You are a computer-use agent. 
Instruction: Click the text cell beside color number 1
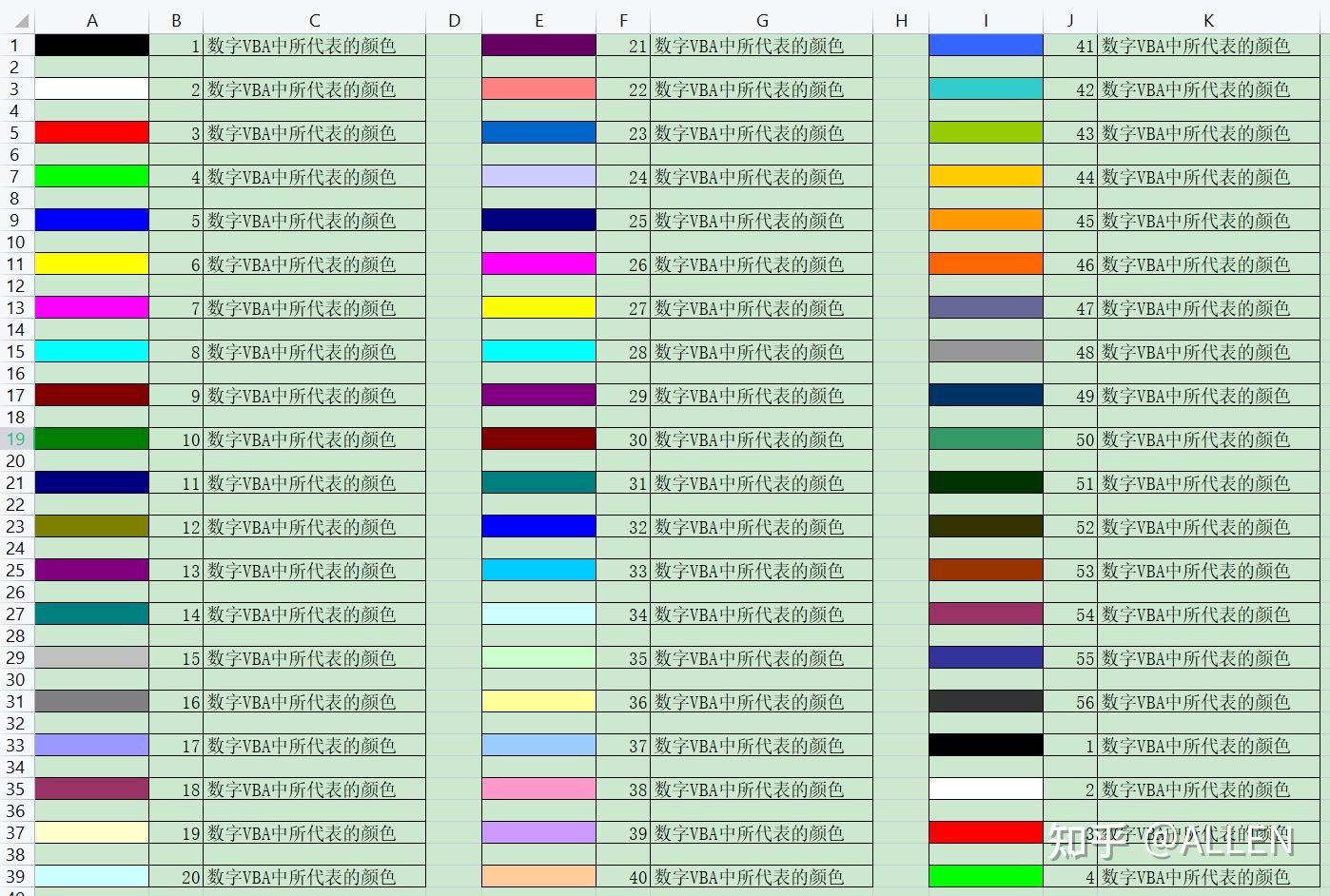314,45
